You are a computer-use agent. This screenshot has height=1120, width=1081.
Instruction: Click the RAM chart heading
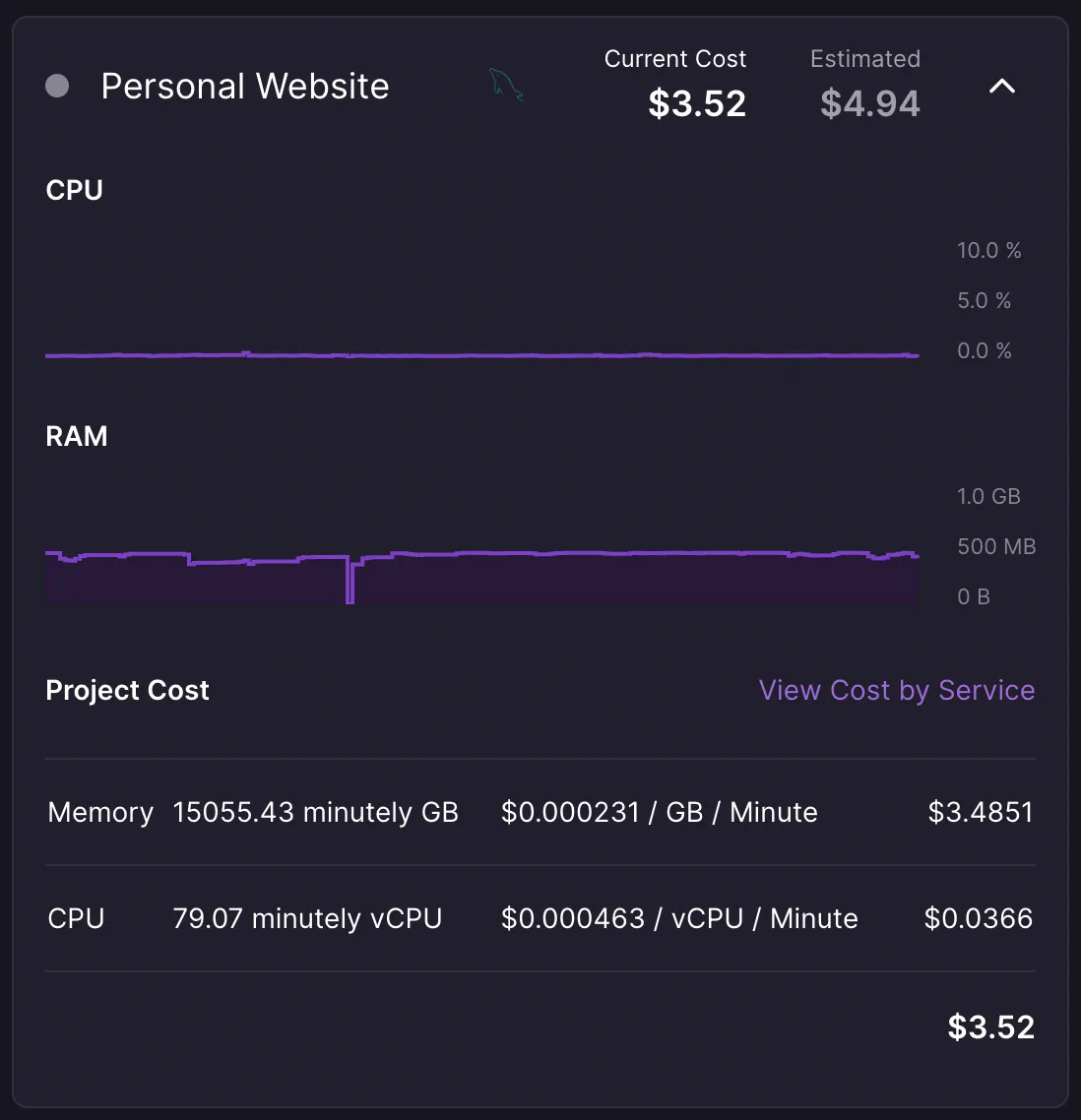[x=77, y=436]
